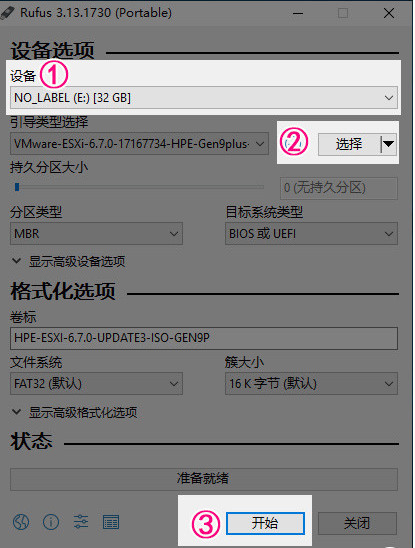Click the 关闭 button

point(357,523)
